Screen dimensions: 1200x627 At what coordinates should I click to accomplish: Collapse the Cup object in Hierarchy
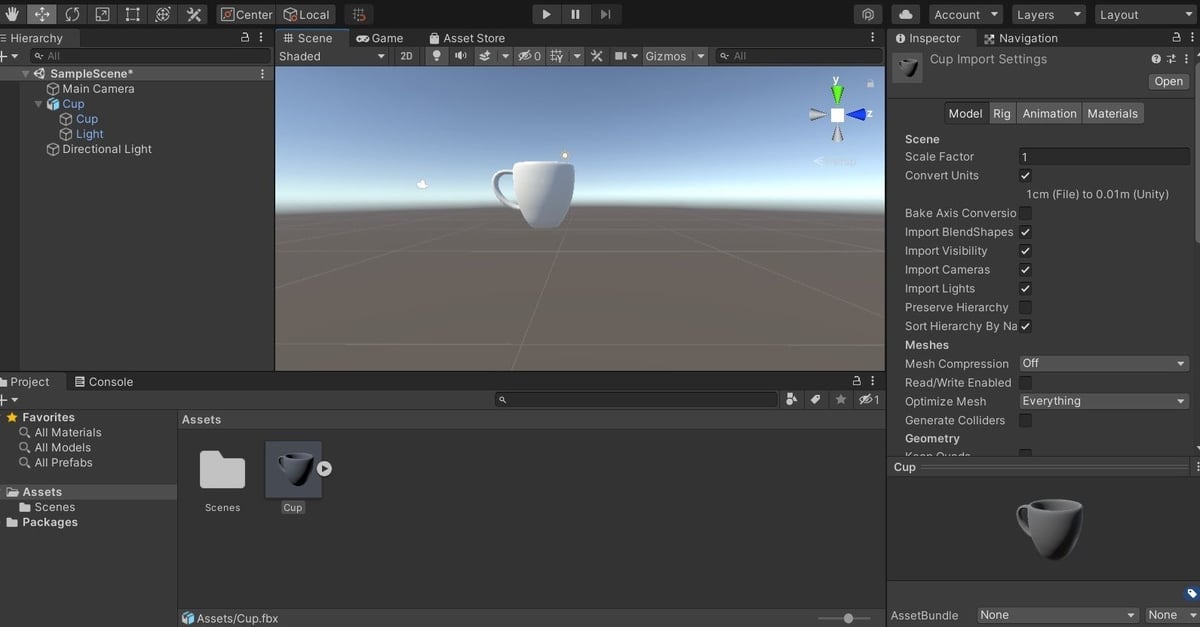[x=38, y=103]
